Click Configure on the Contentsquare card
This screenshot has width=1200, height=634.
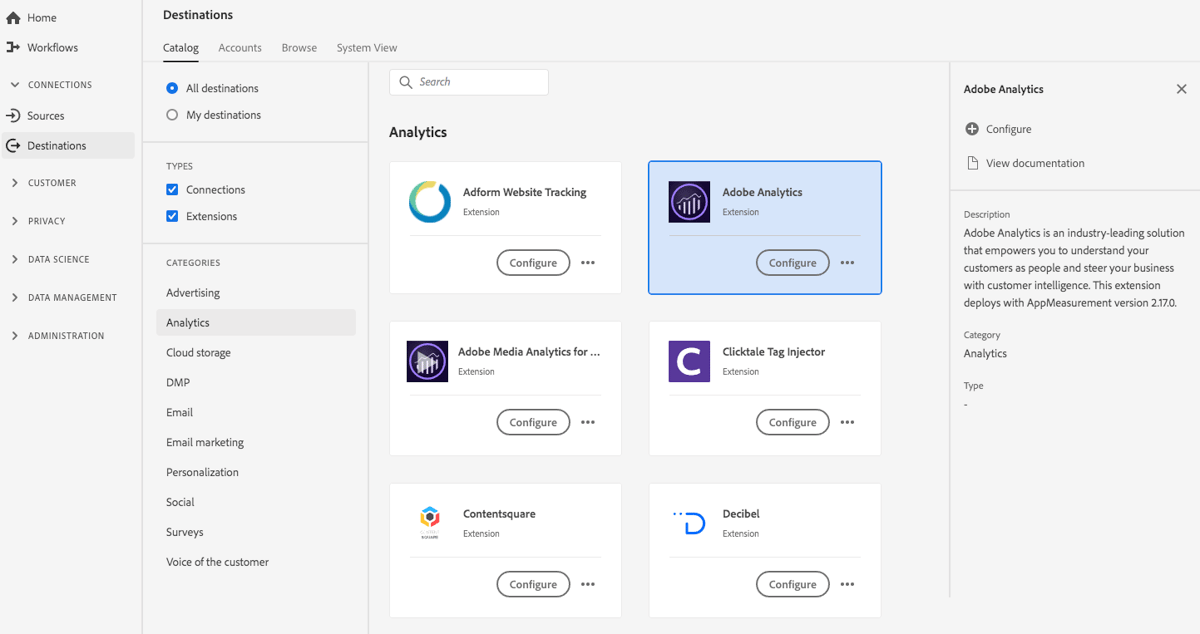coord(533,584)
